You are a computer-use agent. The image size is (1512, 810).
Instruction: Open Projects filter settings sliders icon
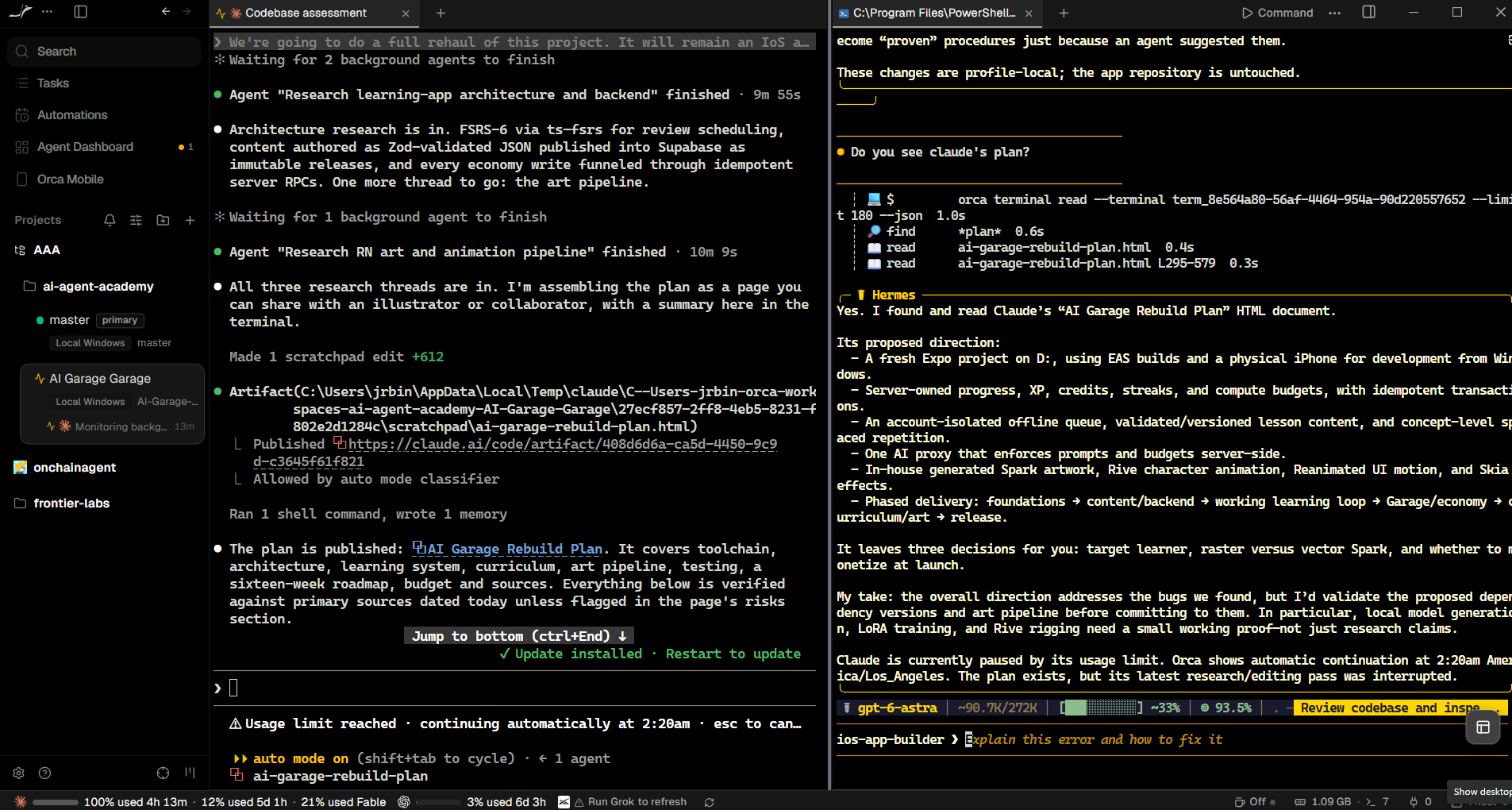pyautogui.click(x=136, y=220)
